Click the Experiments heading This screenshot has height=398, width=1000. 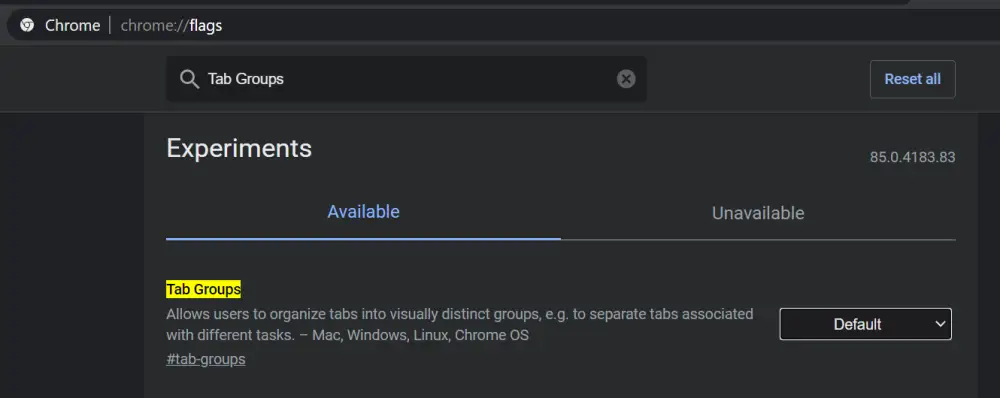click(239, 148)
